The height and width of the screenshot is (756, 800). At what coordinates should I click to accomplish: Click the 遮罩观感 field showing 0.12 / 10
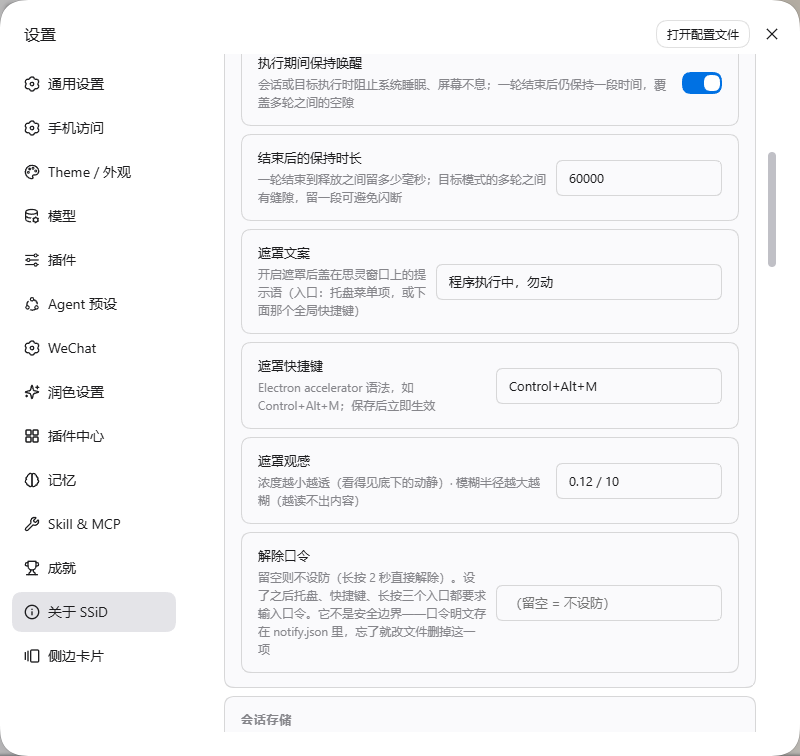[x=639, y=481]
